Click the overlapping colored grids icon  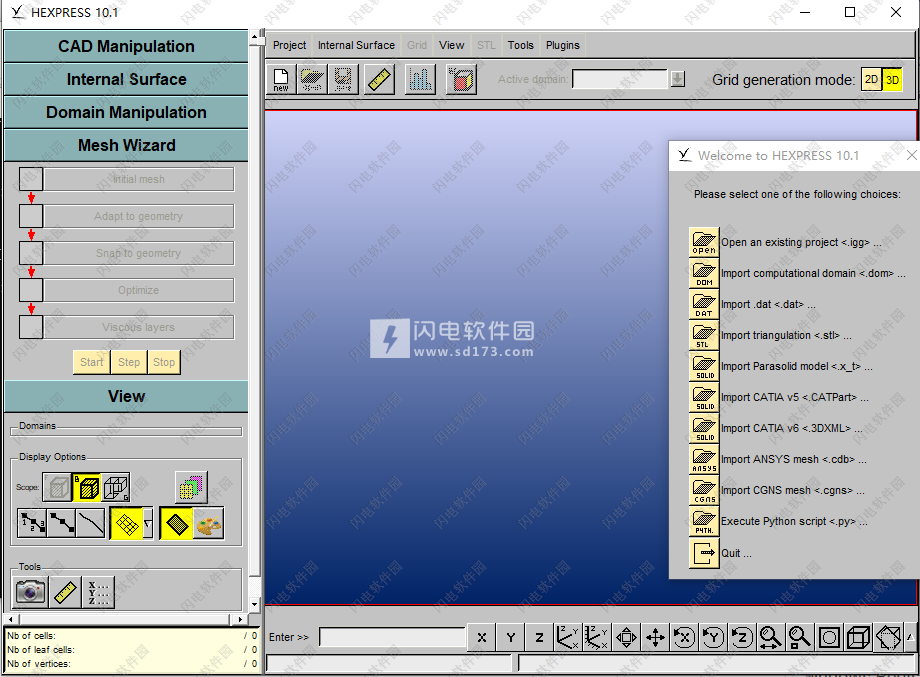click(191, 487)
